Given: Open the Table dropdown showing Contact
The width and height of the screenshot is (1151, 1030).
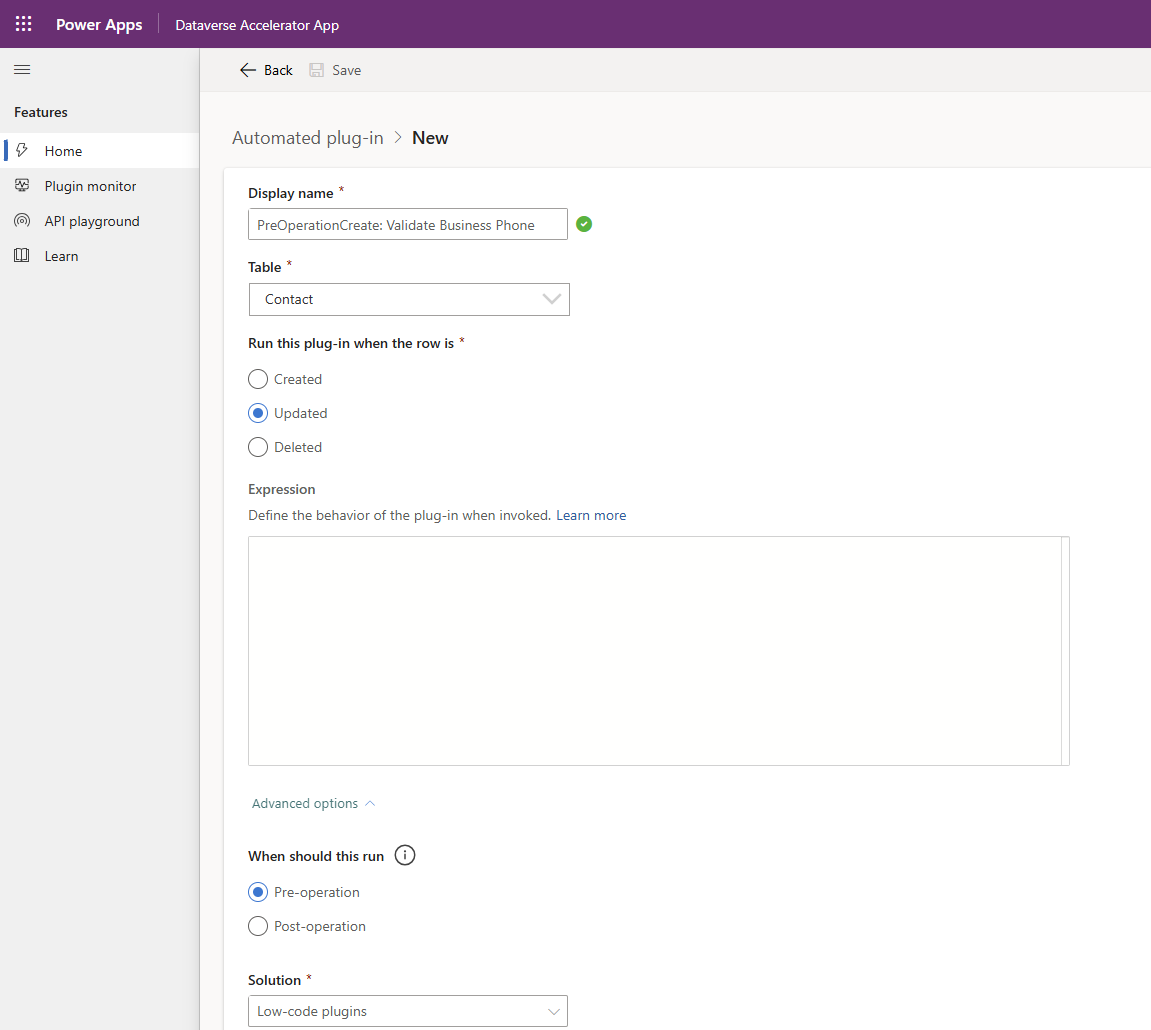Looking at the screenshot, I should (409, 299).
